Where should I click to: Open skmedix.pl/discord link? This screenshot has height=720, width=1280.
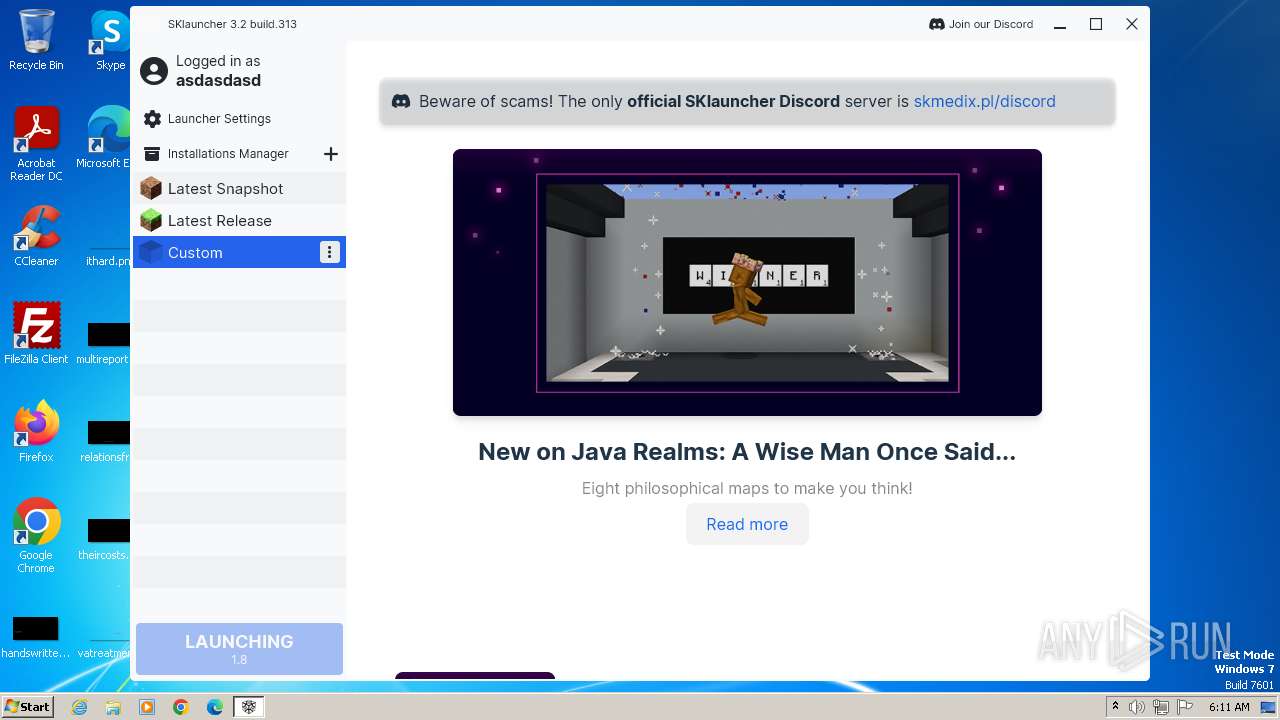click(x=984, y=101)
